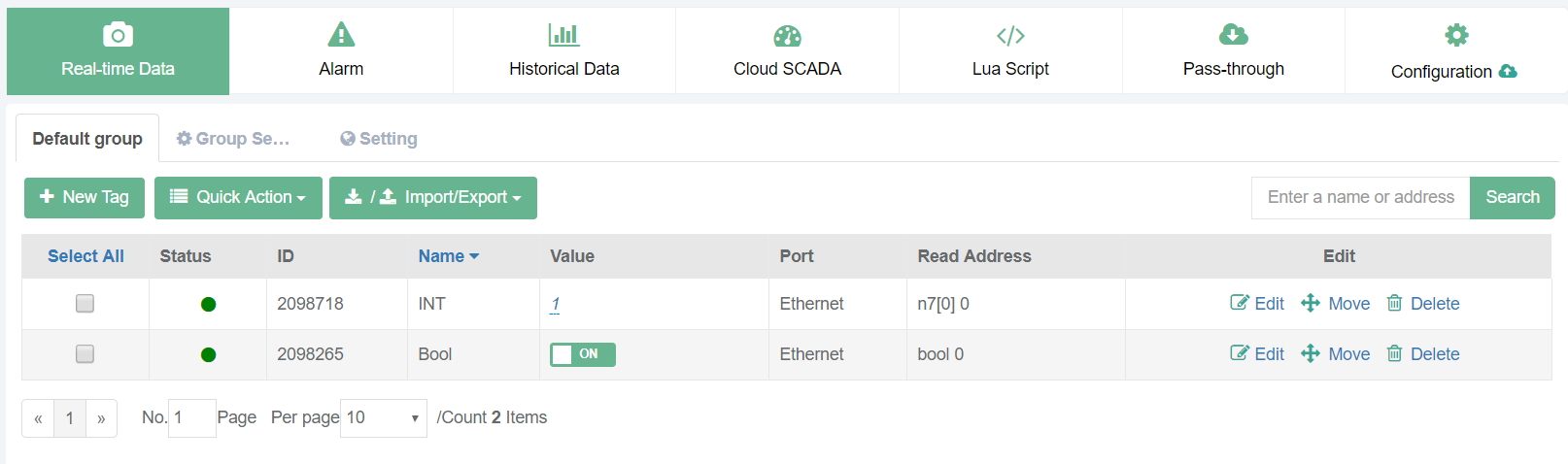Screen dimensions: 1568x464
Task: Click the Alarm warning triangle icon
Action: point(341,35)
